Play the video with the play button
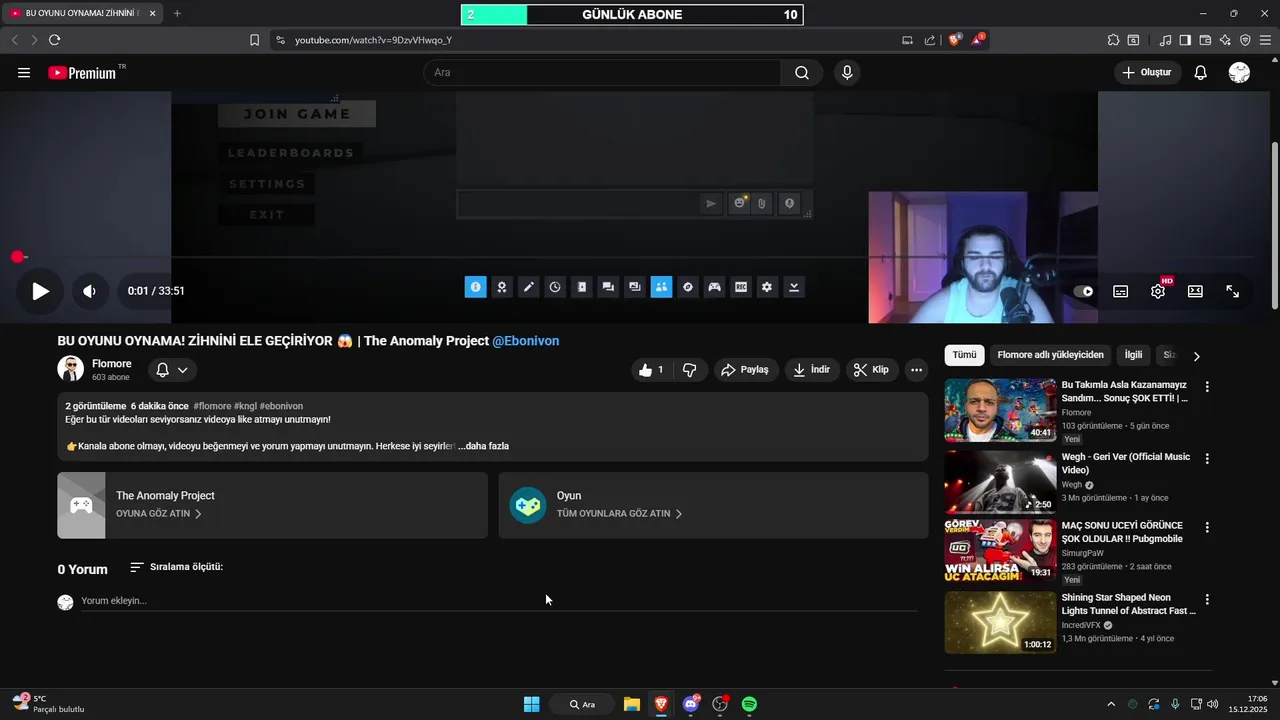Viewport: 1280px width, 720px height. tap(40, 291)
